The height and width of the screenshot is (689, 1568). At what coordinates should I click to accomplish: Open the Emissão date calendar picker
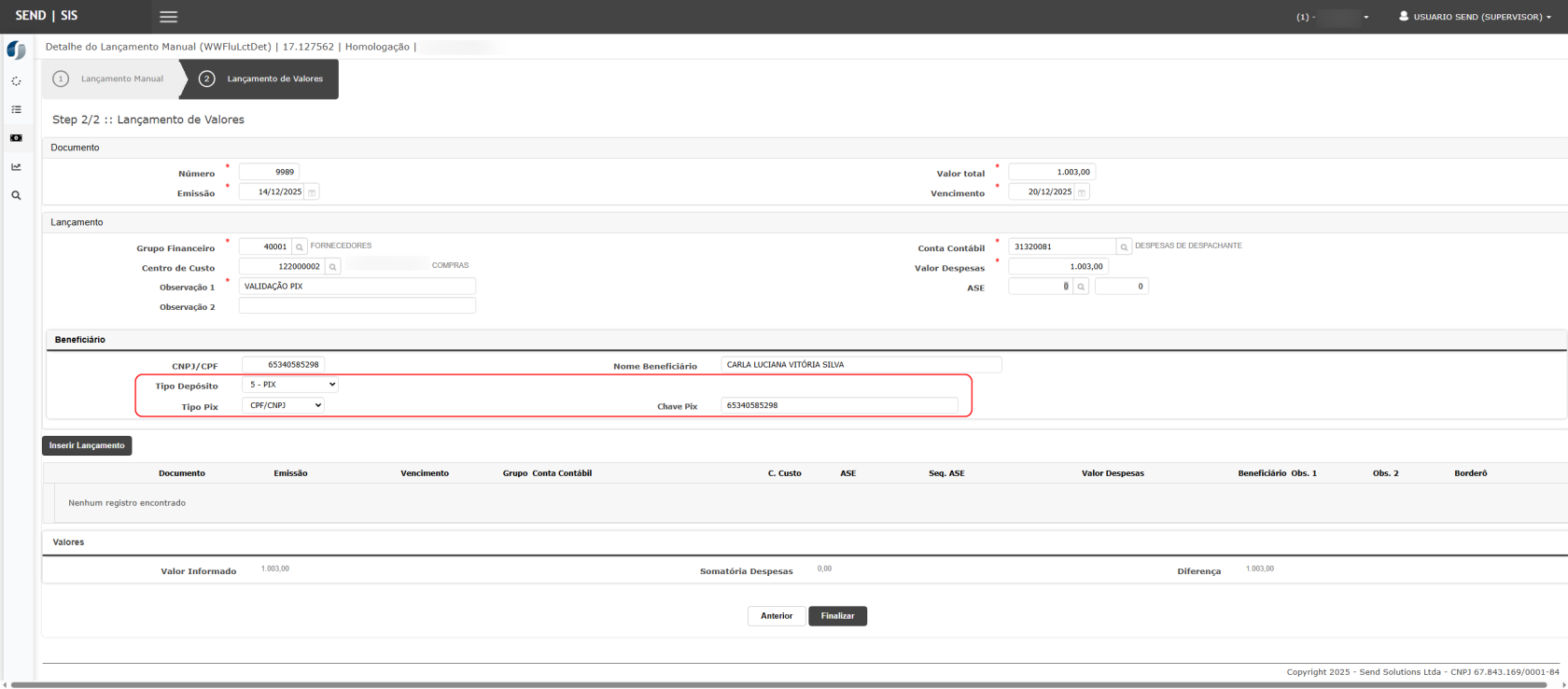pos(312,192)
